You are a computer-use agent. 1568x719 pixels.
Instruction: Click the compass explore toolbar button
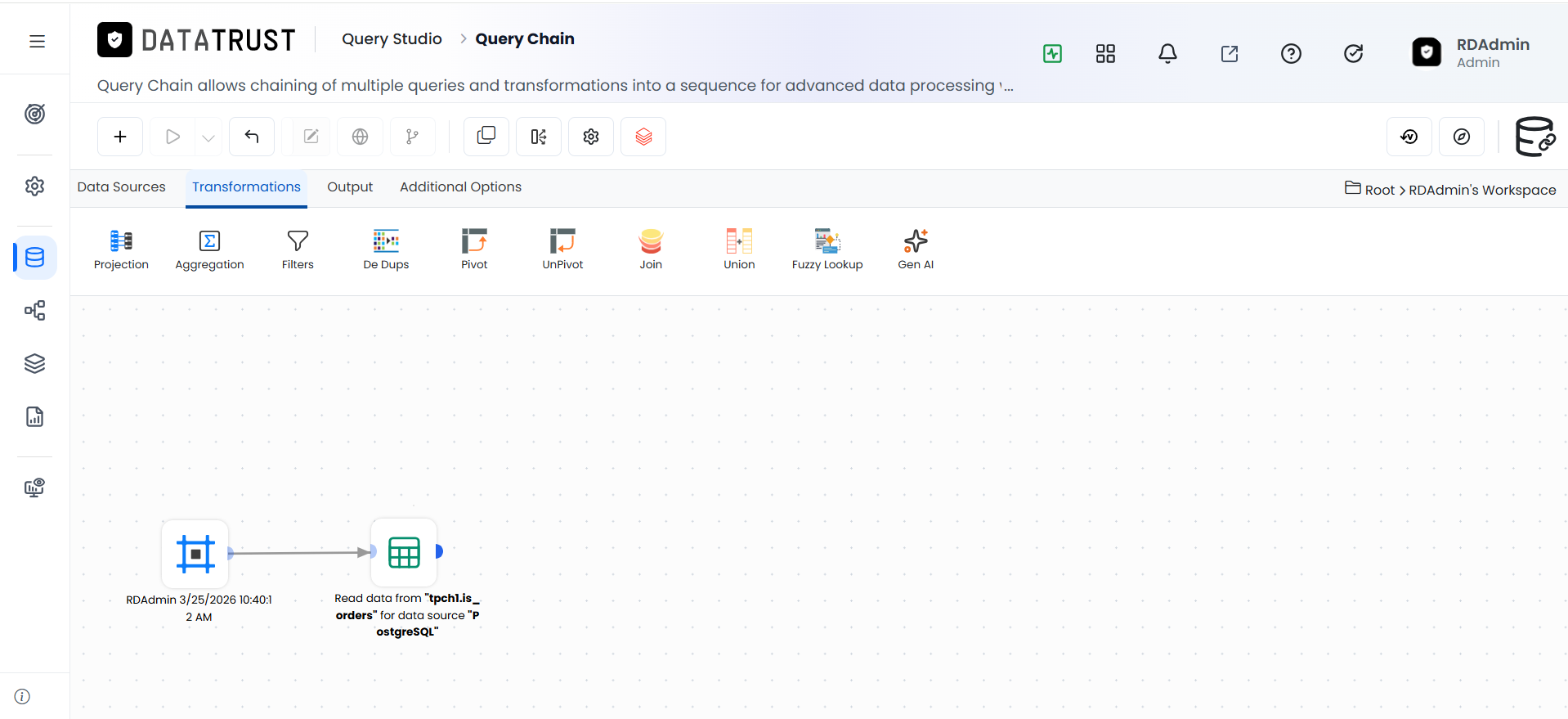(x=1462, y=137)
